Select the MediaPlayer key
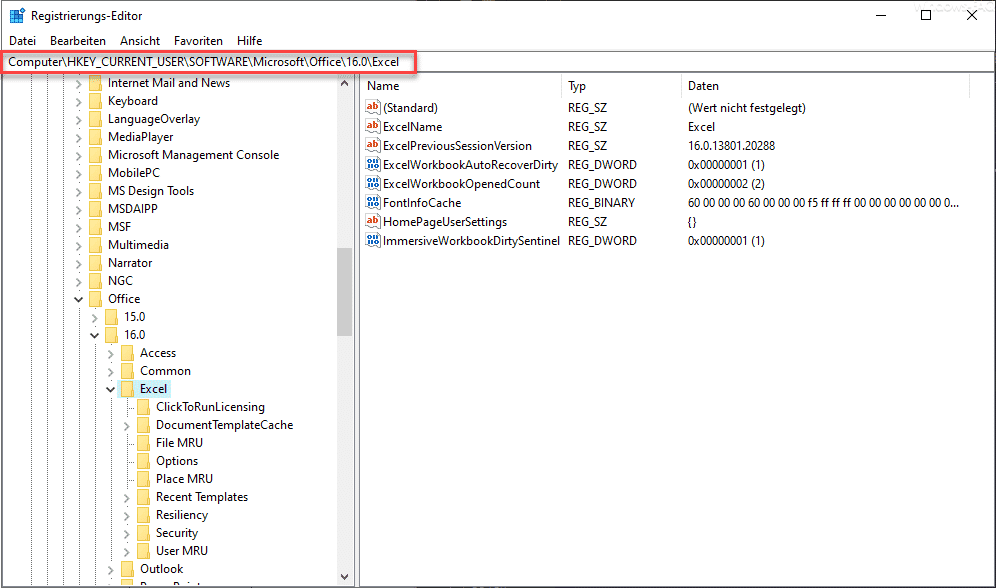 140,137
